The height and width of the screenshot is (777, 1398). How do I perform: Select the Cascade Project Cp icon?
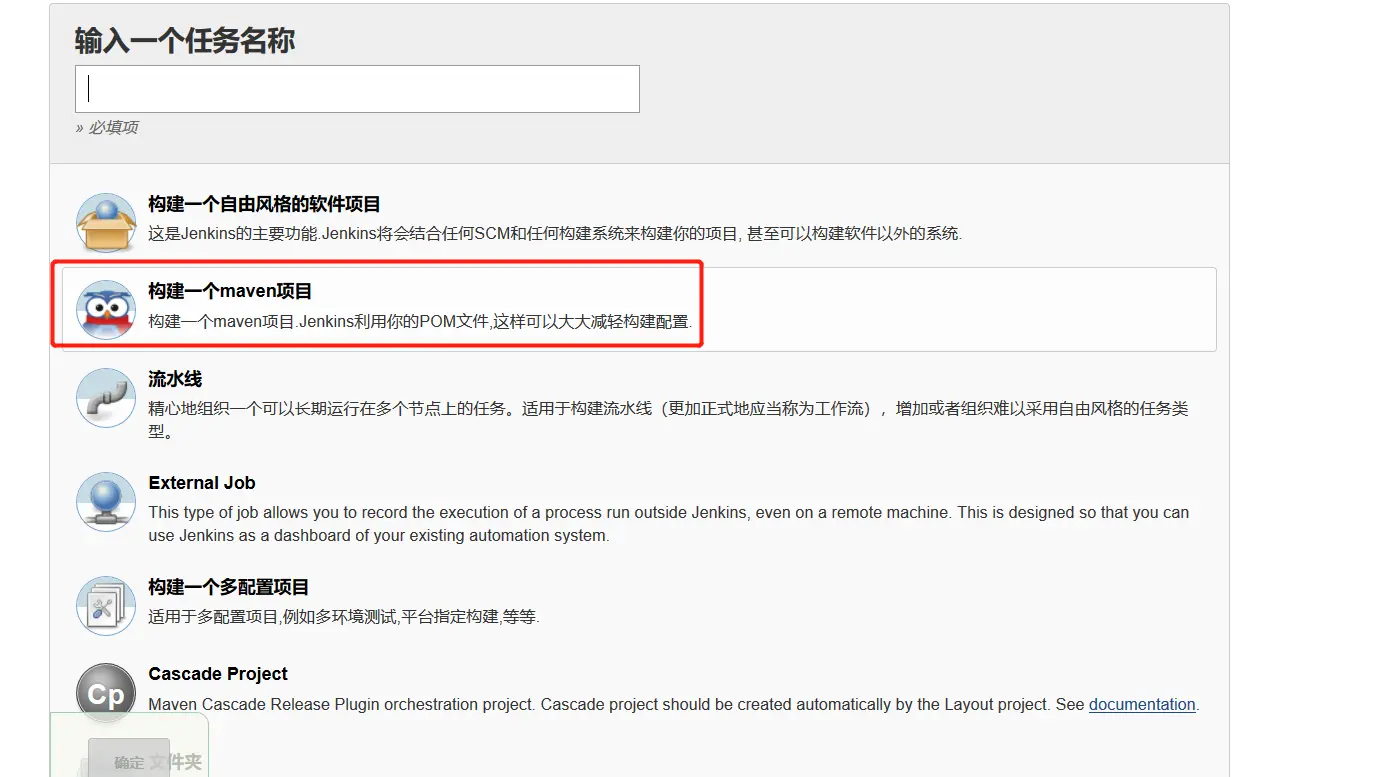pos(106,693)
